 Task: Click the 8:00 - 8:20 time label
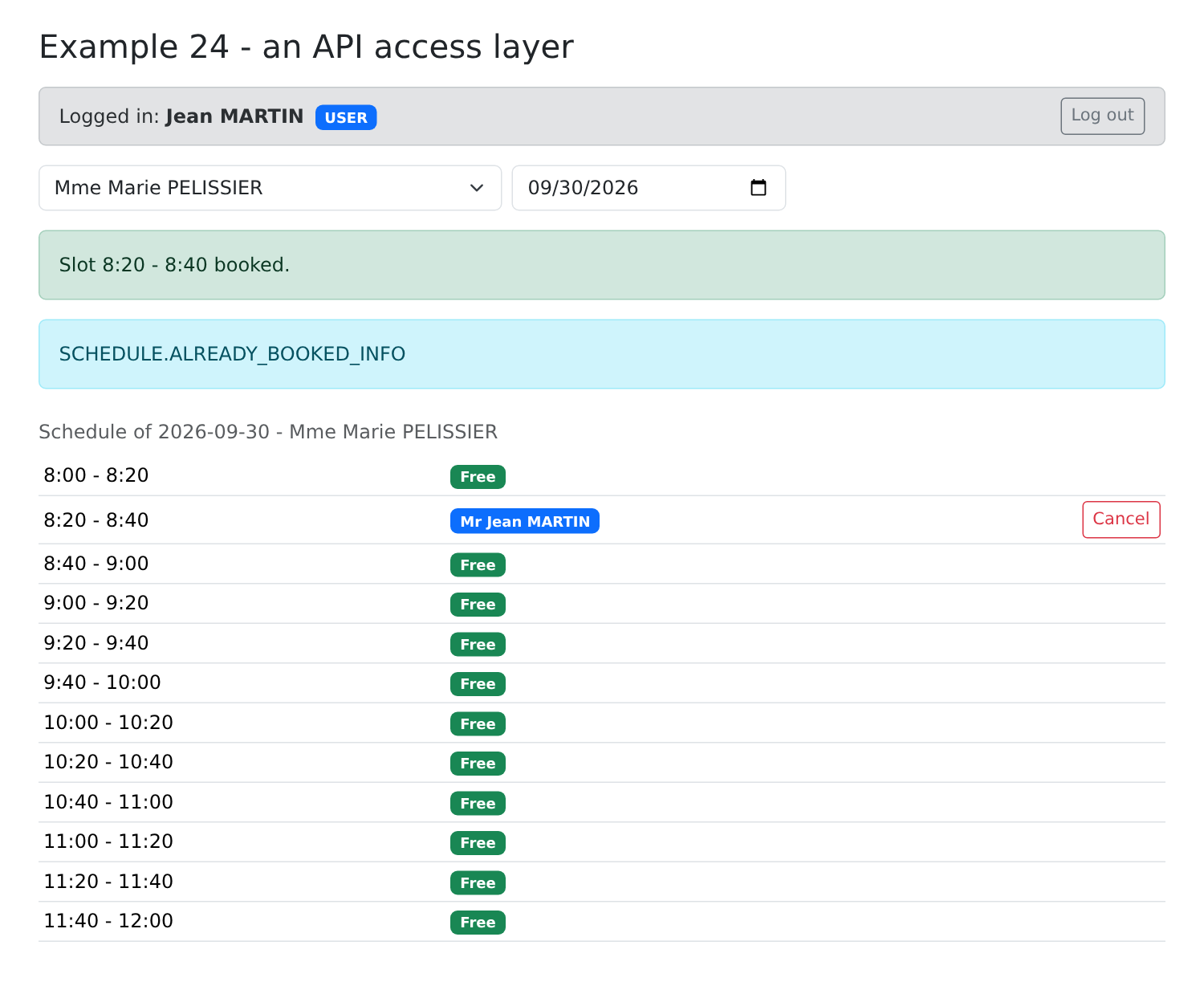[x=96, y=475]
